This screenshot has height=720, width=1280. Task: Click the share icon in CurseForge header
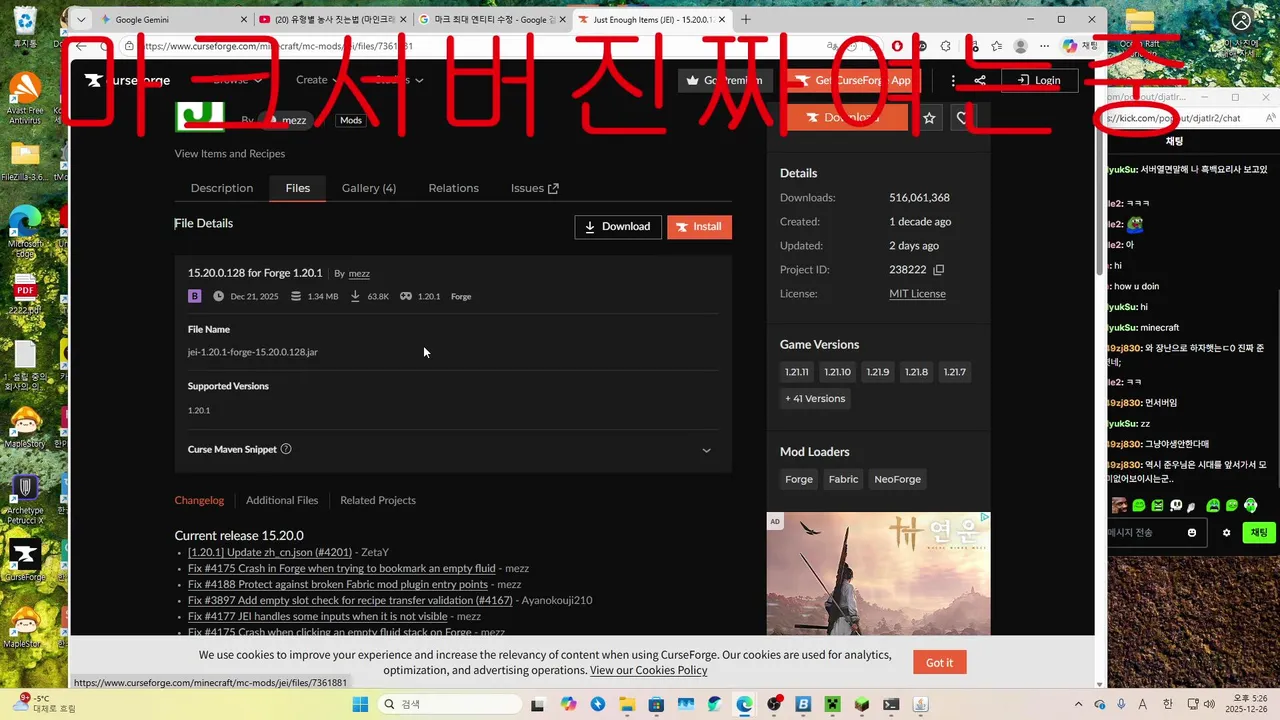point(980,80)
